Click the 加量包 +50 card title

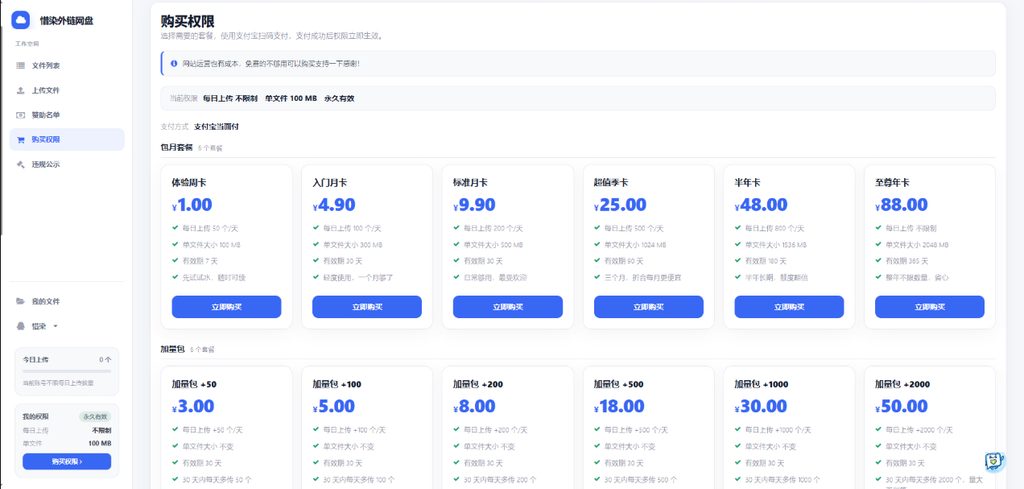[x=194, y=385]
